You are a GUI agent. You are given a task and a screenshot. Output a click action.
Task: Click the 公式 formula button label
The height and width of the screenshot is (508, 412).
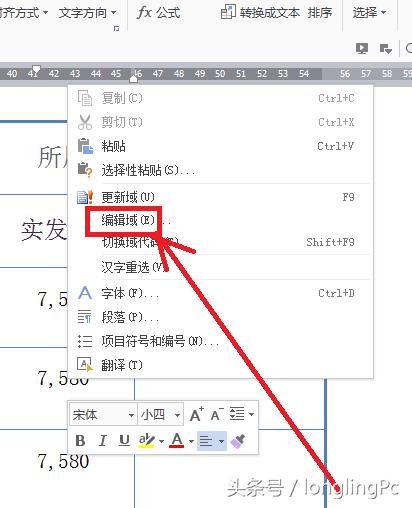(168, 13)
